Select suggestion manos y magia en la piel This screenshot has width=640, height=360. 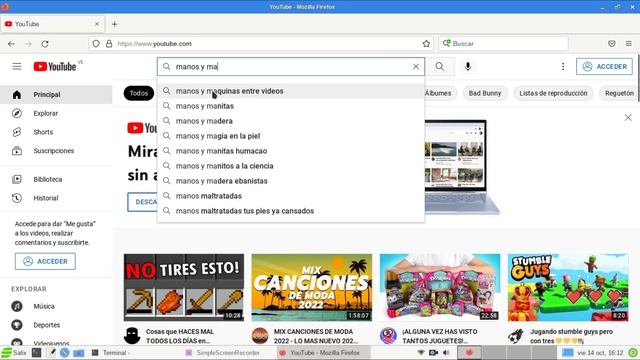(291, 136)
